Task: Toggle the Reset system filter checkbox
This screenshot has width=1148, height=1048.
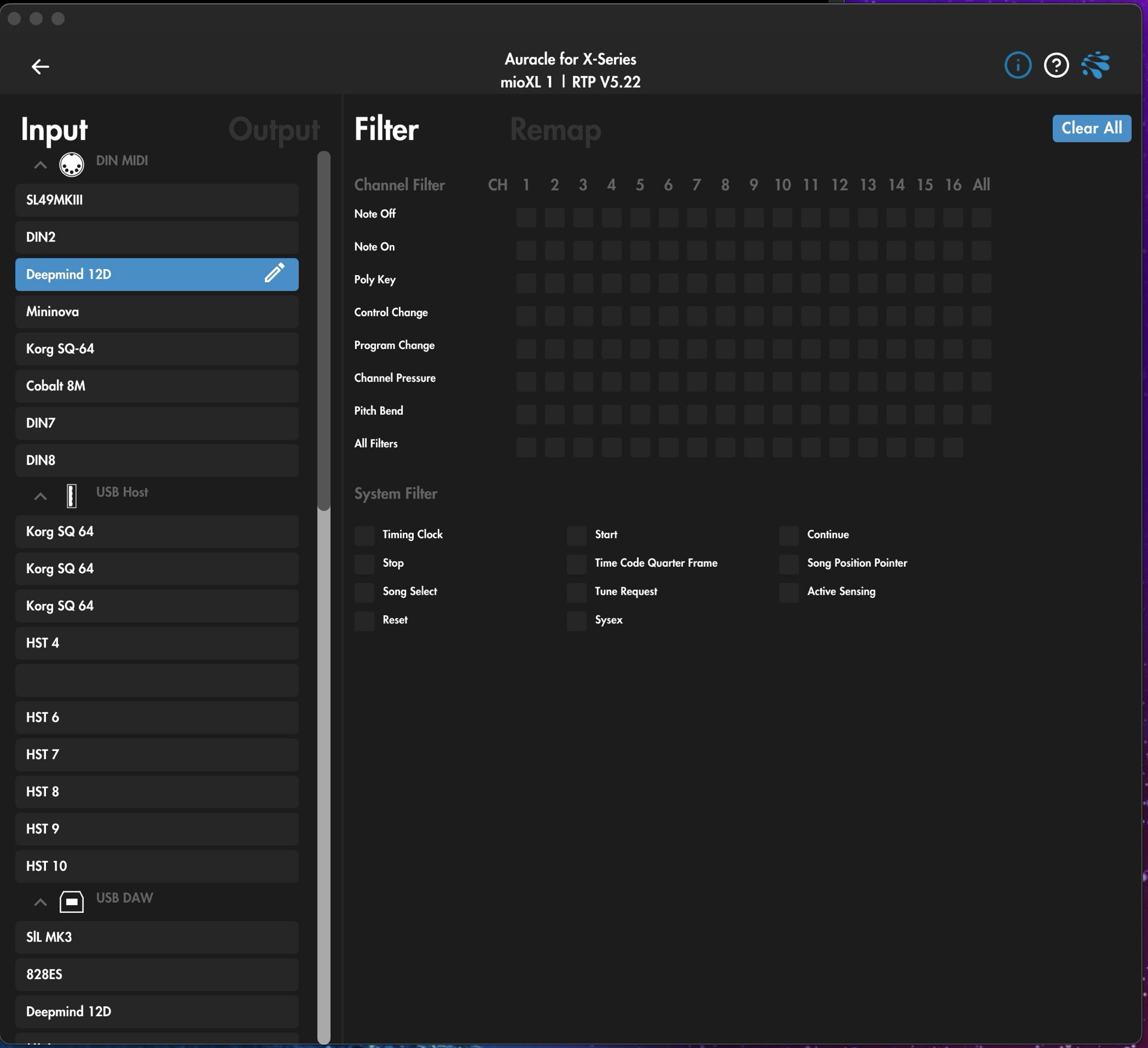Action: (364, 621)
